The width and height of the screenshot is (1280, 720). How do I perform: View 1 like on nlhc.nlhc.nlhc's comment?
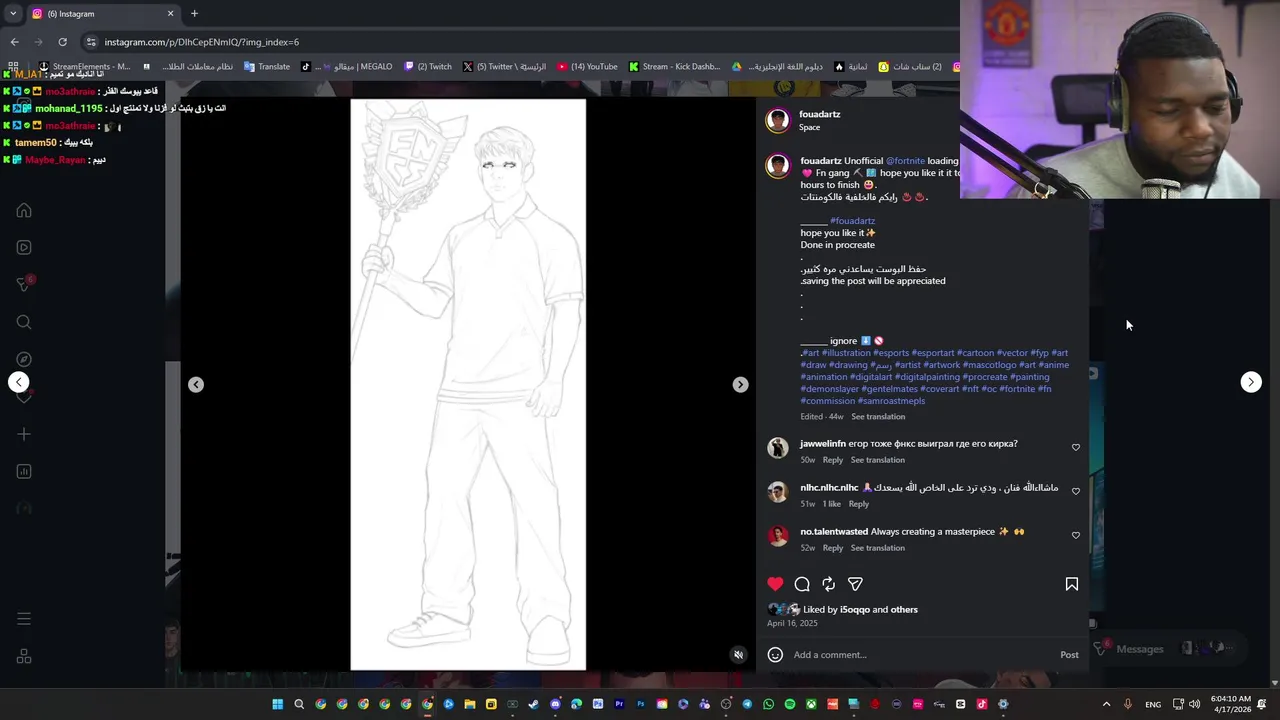[x=831, y=504]
